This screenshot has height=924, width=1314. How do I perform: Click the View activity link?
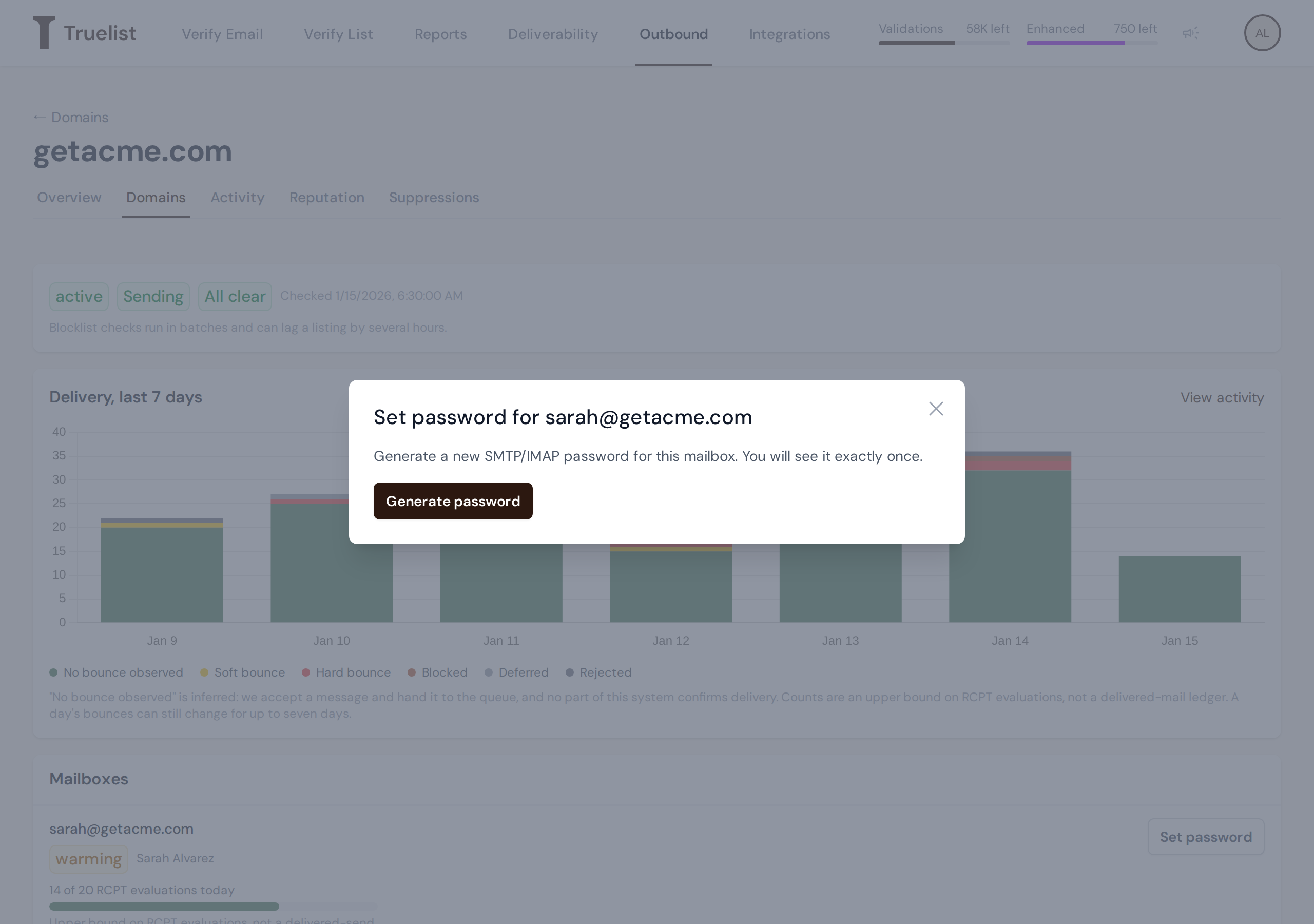(1222, 398)
